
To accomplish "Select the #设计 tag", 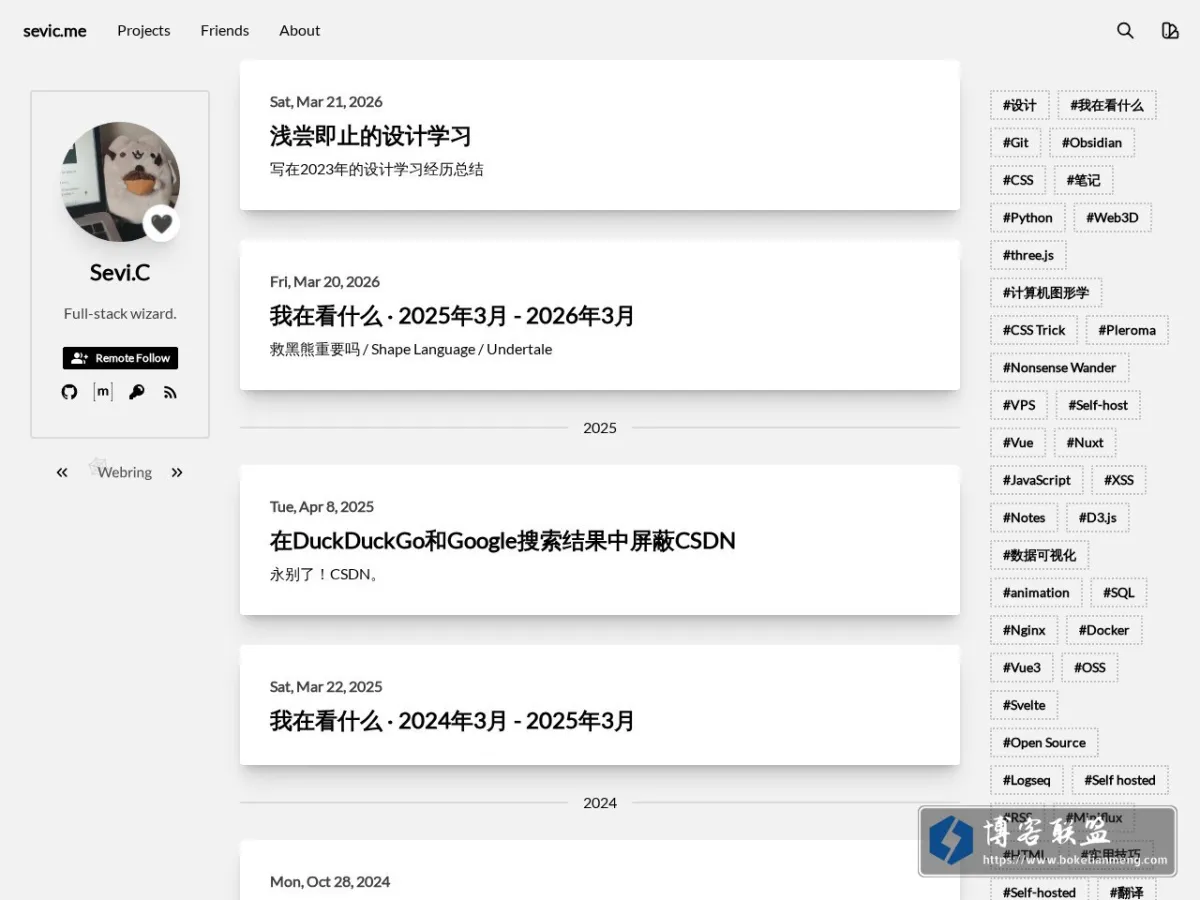I will [1020, 105].
